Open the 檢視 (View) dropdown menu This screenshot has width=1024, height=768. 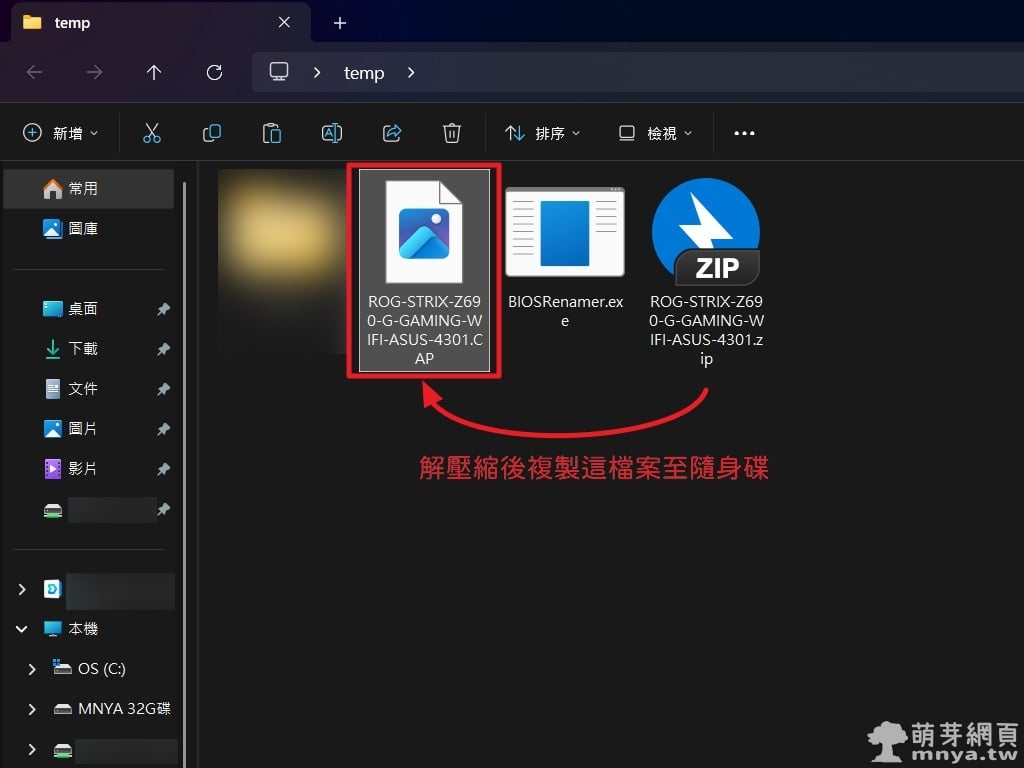coord(655,133)
